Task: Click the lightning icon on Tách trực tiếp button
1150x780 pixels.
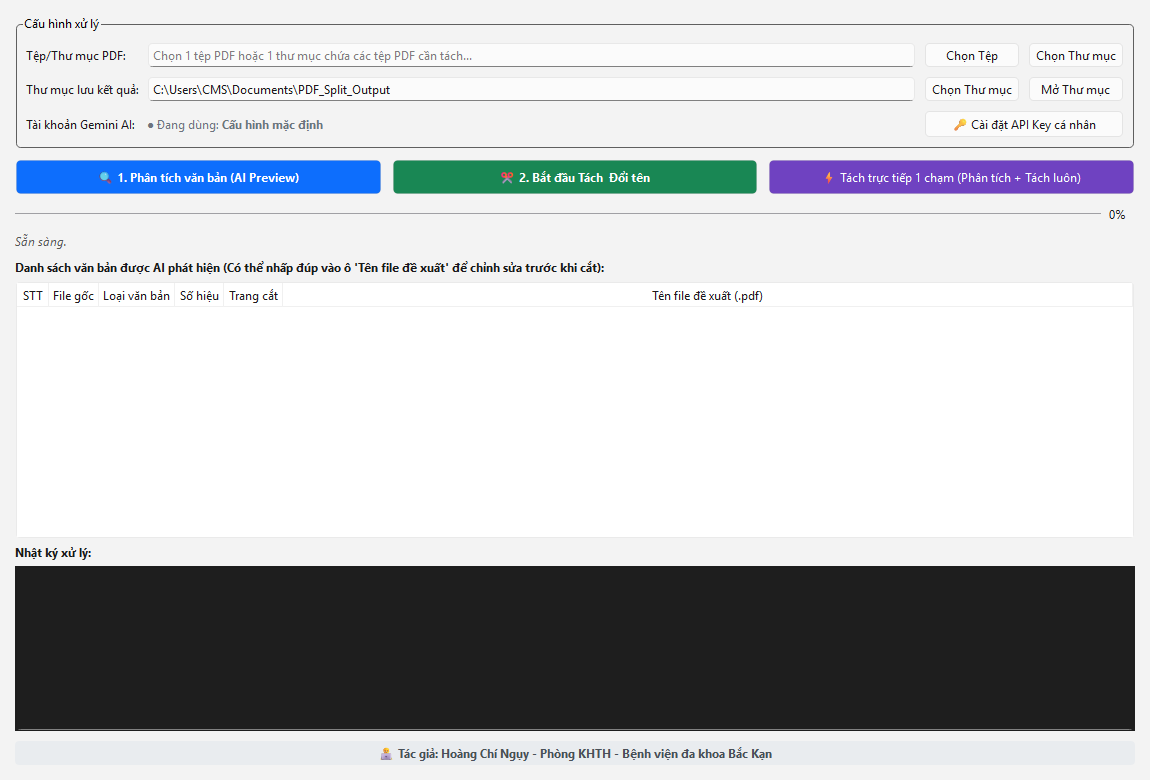Action: (829, 177)
